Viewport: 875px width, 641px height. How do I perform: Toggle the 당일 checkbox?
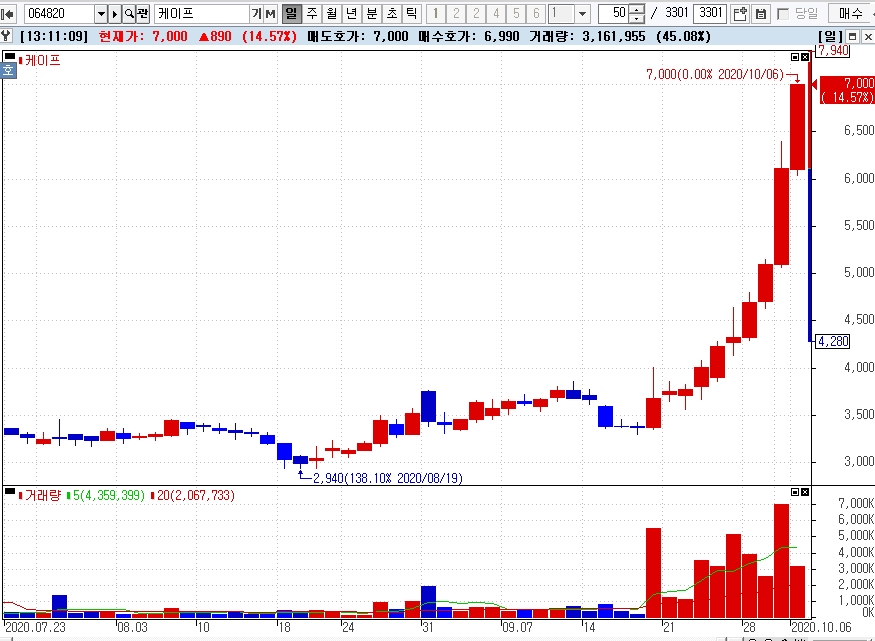pos(783,13)
